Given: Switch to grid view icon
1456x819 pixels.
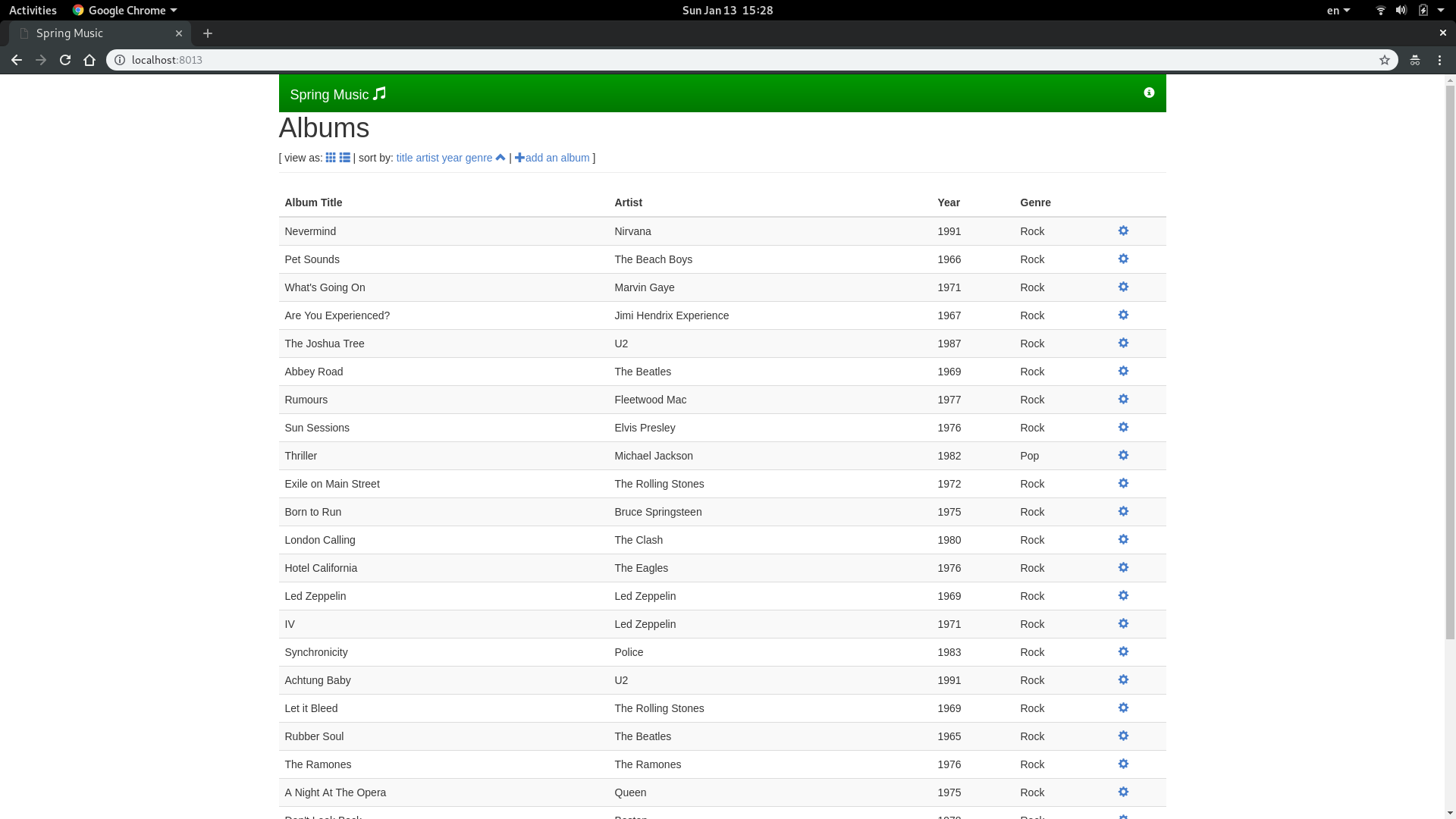Looking at the screenshot, I should pos(331,158).
